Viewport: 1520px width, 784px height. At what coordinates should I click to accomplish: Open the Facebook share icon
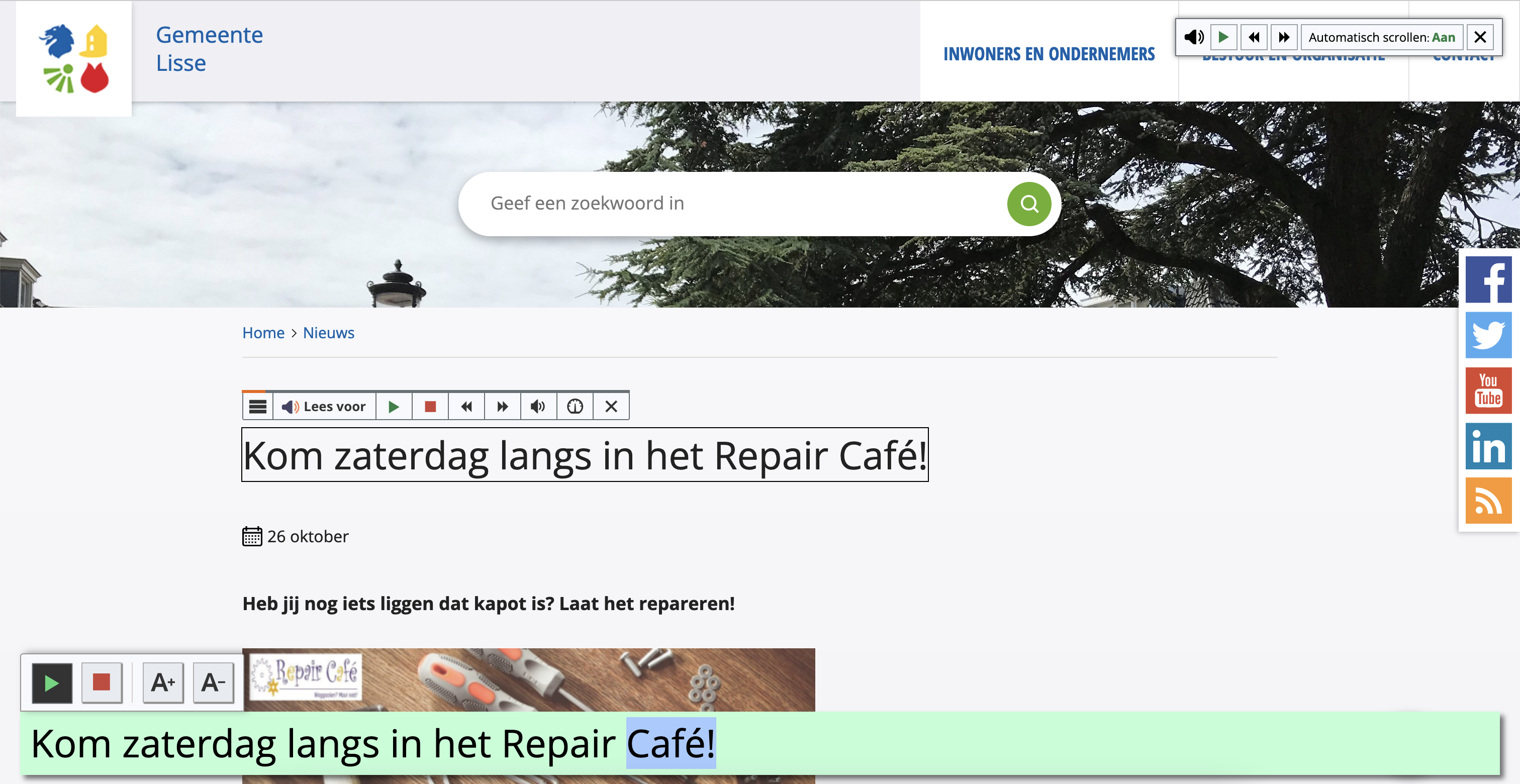[x=1488, y=279]
